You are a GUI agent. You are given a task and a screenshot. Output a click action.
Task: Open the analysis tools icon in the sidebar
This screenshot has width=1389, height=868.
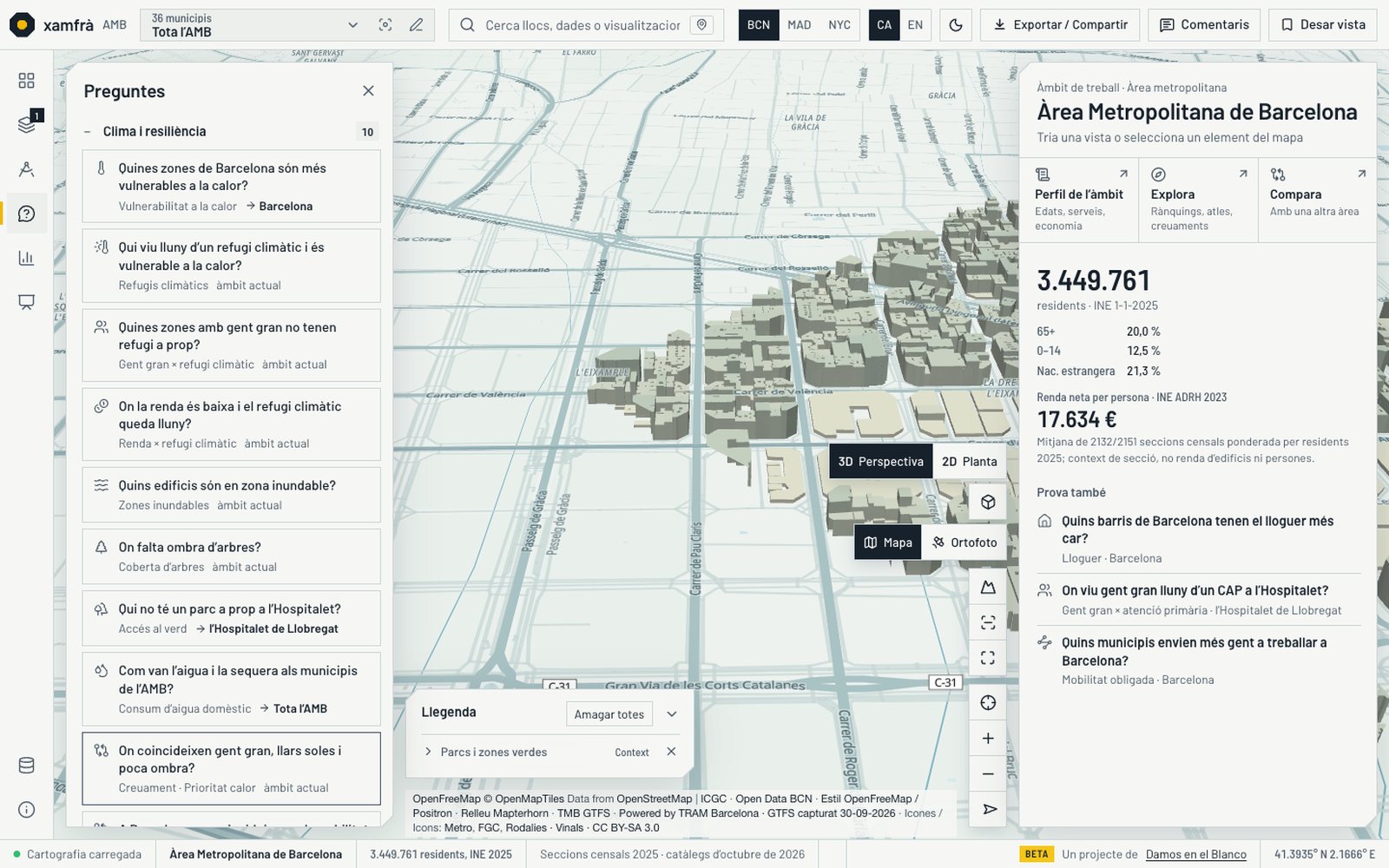(26, 169)
